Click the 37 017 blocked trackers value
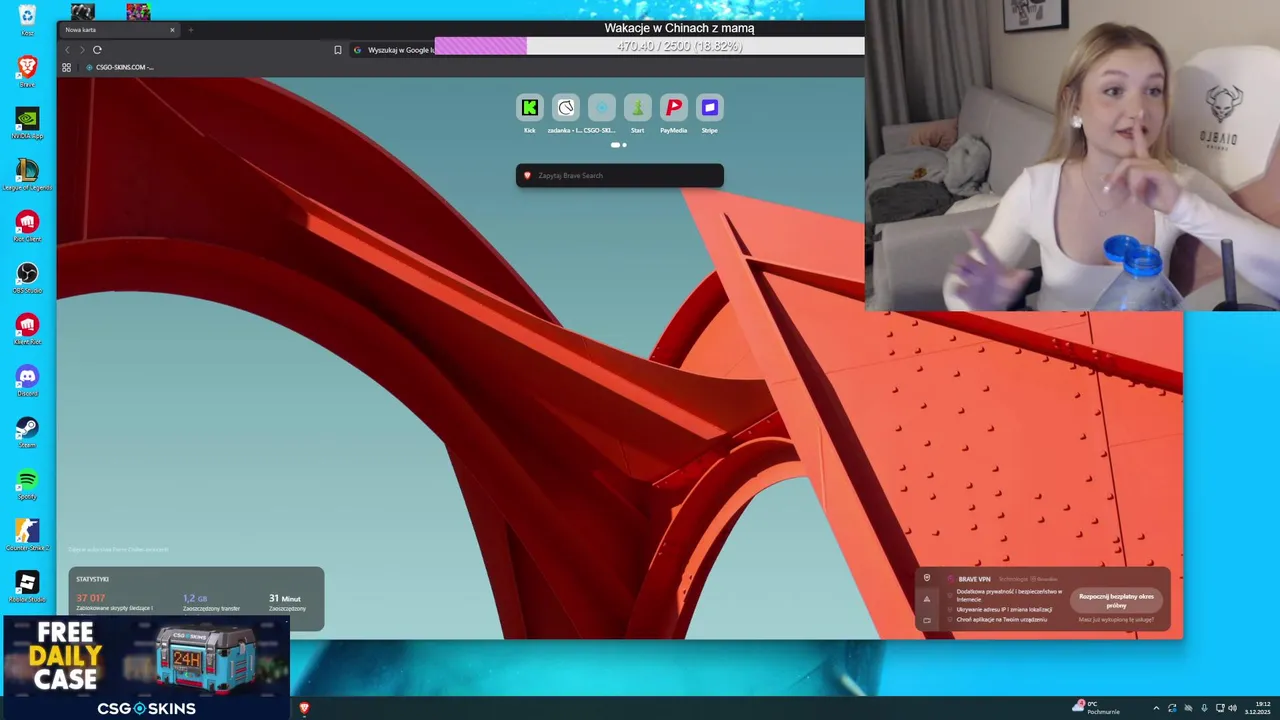Image resolution: width=1280 pixels, height=720 pixels. point(90,598)
